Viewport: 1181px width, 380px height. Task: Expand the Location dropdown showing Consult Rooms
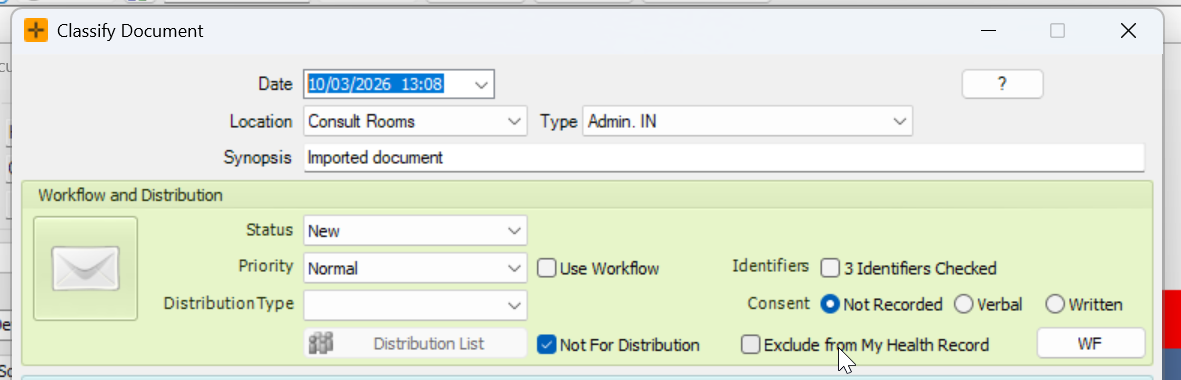pos(514,121)
